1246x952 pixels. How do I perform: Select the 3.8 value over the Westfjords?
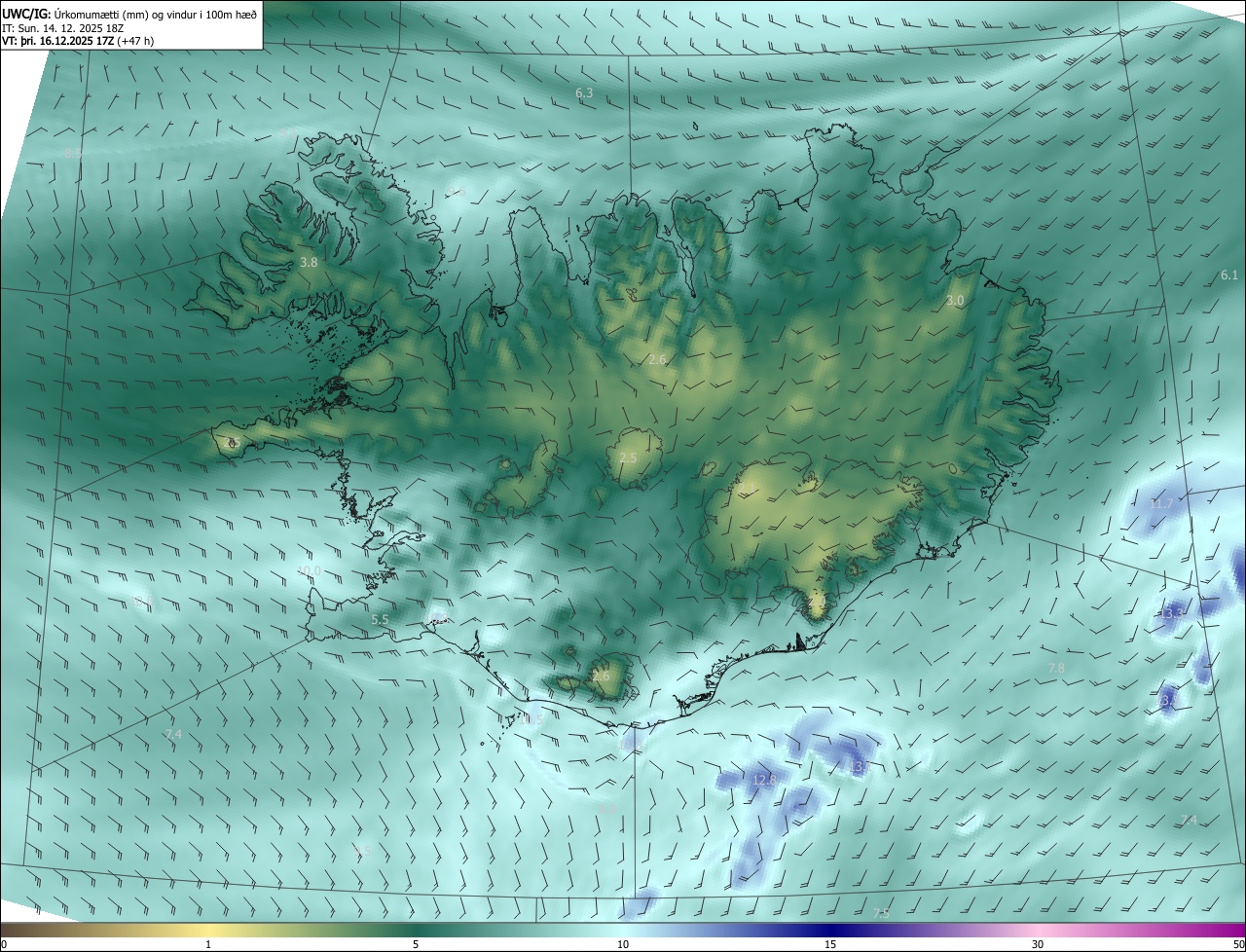pos(309,263)
